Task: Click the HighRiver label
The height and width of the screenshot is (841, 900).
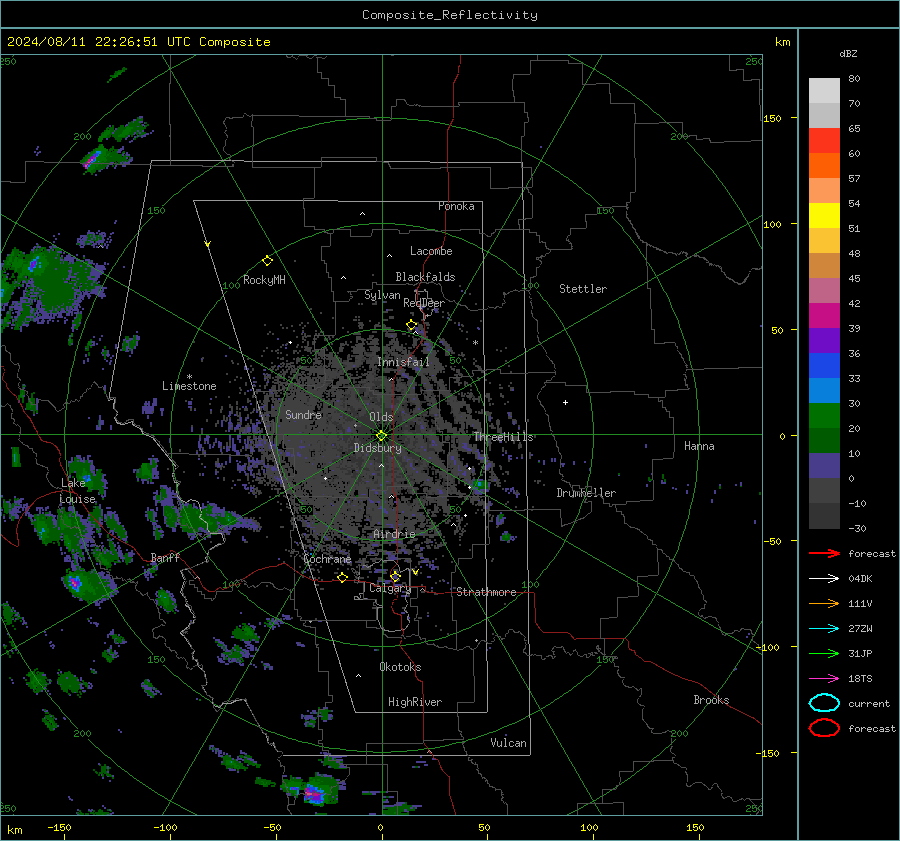Action: (415, 702)
